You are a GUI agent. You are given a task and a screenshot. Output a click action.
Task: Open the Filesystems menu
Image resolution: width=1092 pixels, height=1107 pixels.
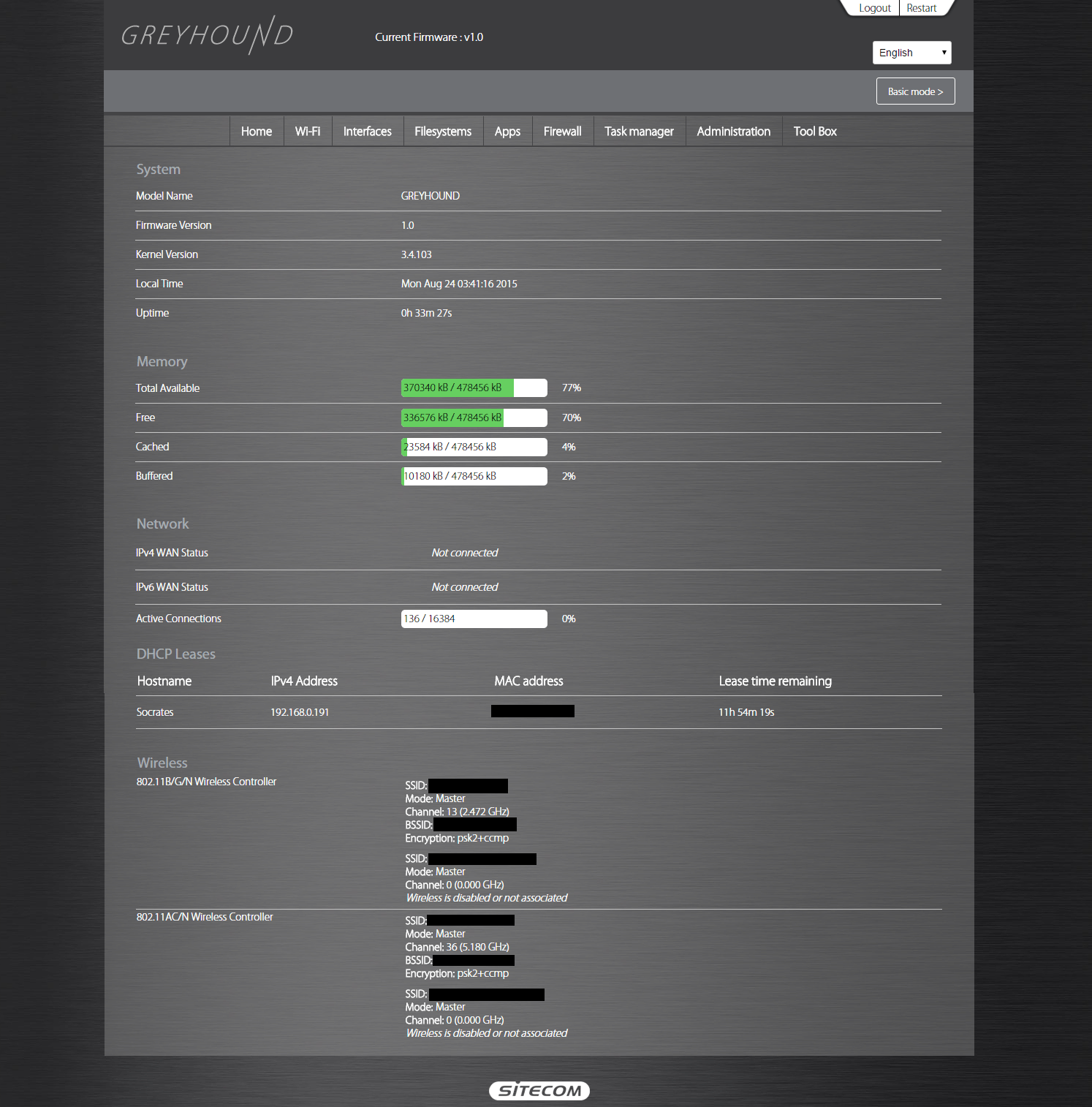tap(443, 132)
